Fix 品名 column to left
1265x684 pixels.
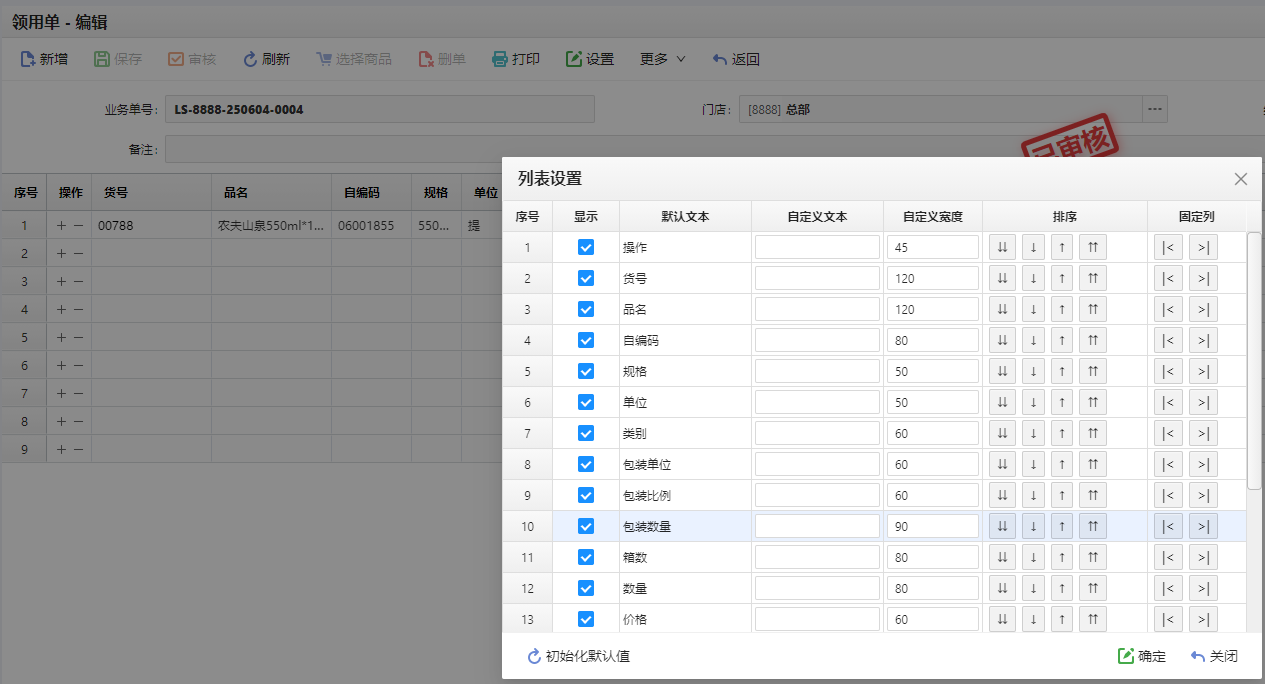tap(1168, 309)
